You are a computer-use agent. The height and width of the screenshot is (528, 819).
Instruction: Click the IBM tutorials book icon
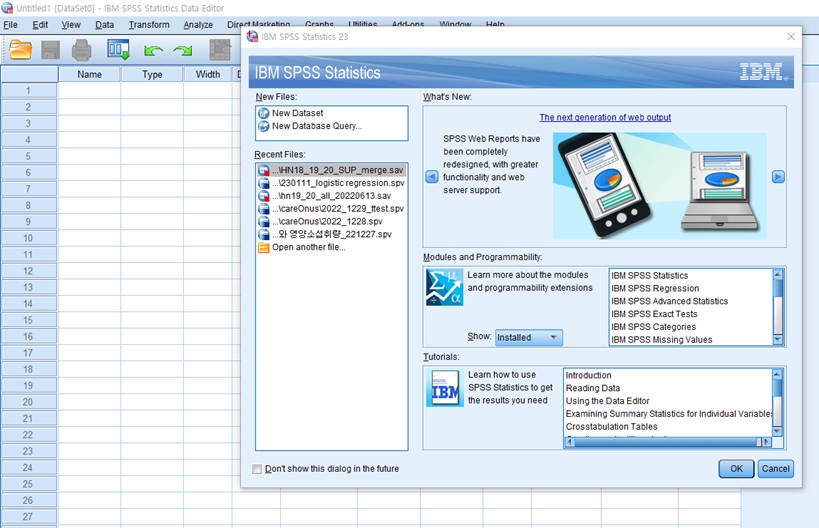pos(444,388)
